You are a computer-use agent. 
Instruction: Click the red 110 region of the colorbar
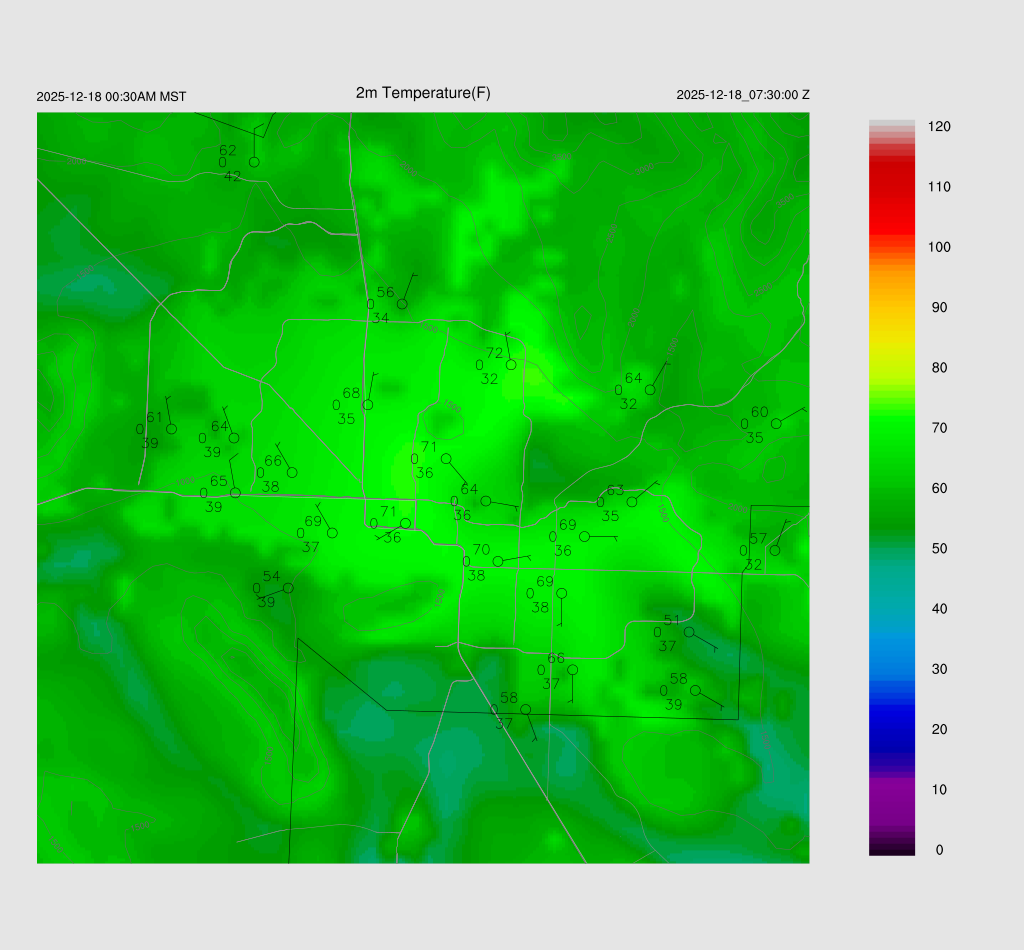click(892, 187)
